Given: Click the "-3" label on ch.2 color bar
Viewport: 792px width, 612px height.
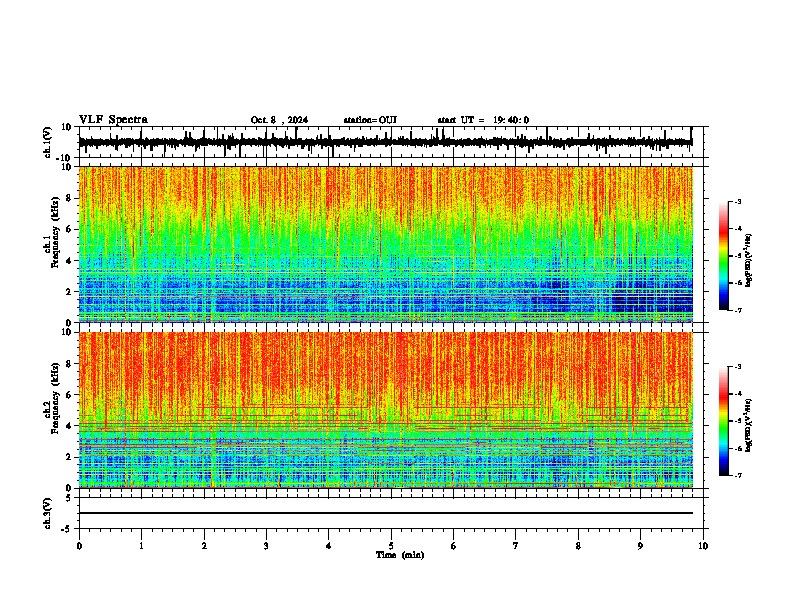Looking at the screenshot, I should [x=738, y=367].
